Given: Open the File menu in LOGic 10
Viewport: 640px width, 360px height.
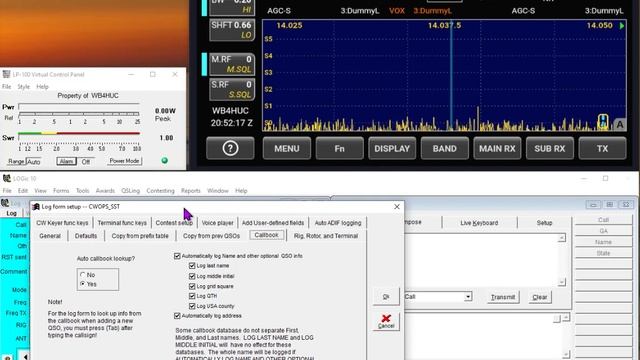Looking at the screenshot, I should coord(7,191).
